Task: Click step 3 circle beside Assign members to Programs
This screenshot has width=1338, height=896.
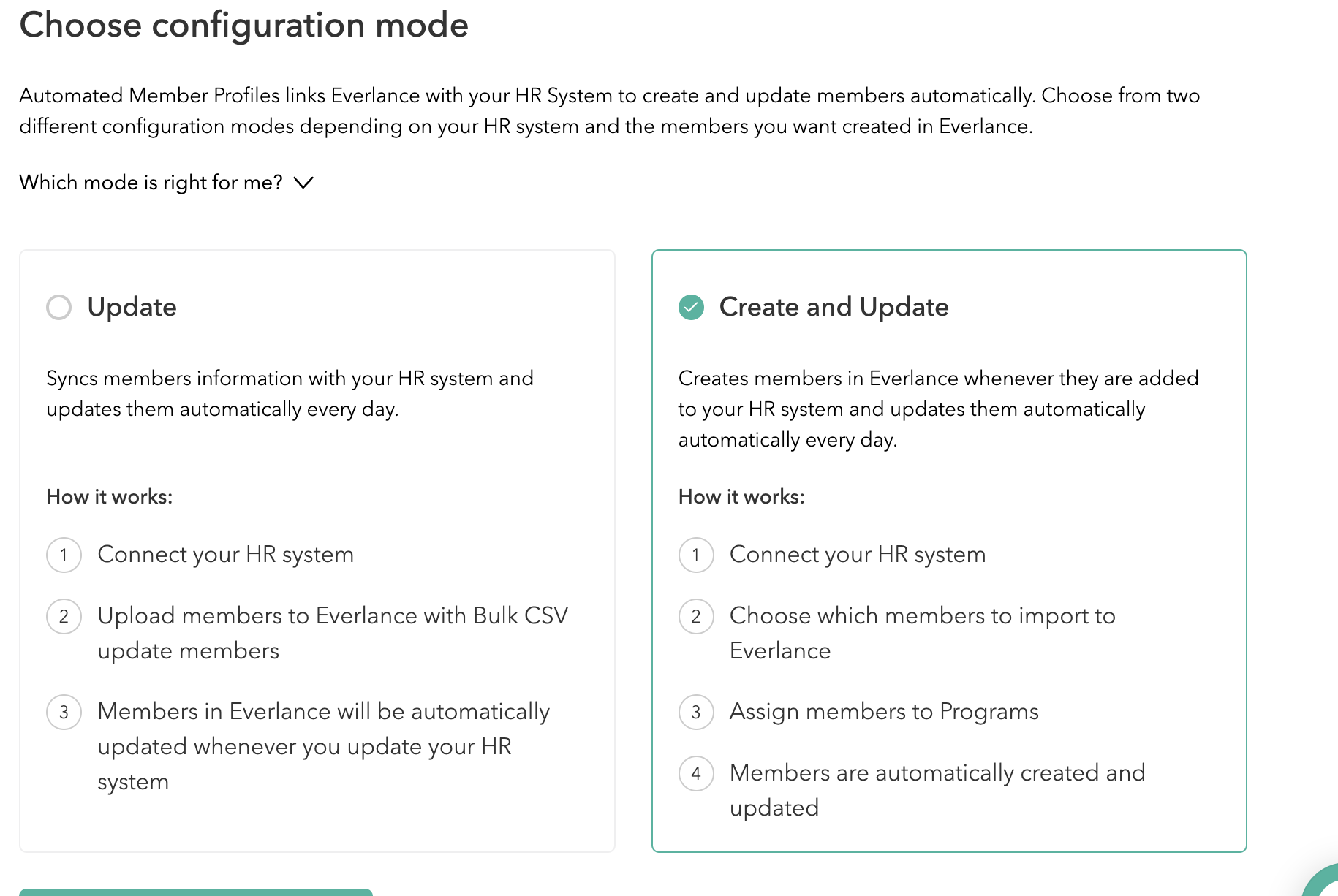Action: pyautogui.click(x=696, y=712)
